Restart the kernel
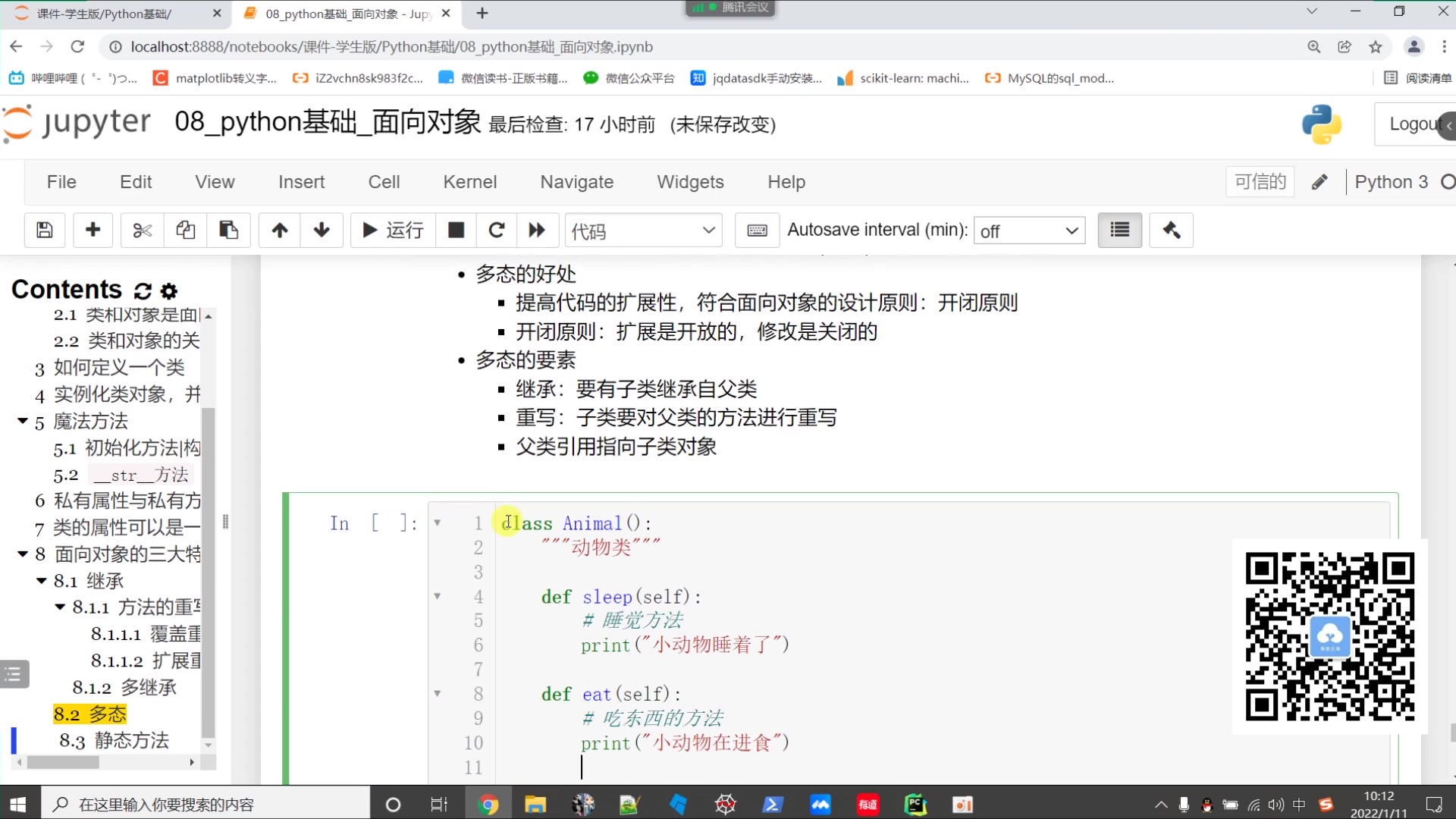The height and width of the screenshot is (819, 1456). [497, 230]
